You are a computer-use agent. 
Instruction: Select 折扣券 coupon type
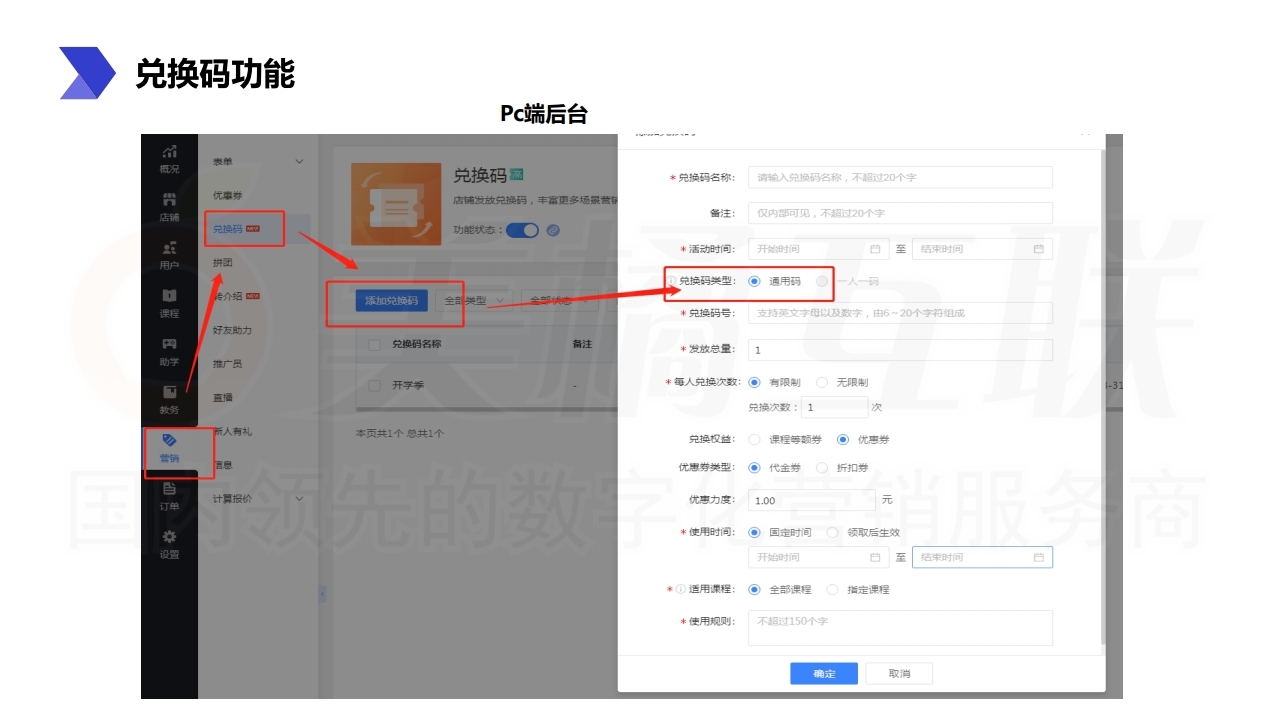[x=822, y=467]
